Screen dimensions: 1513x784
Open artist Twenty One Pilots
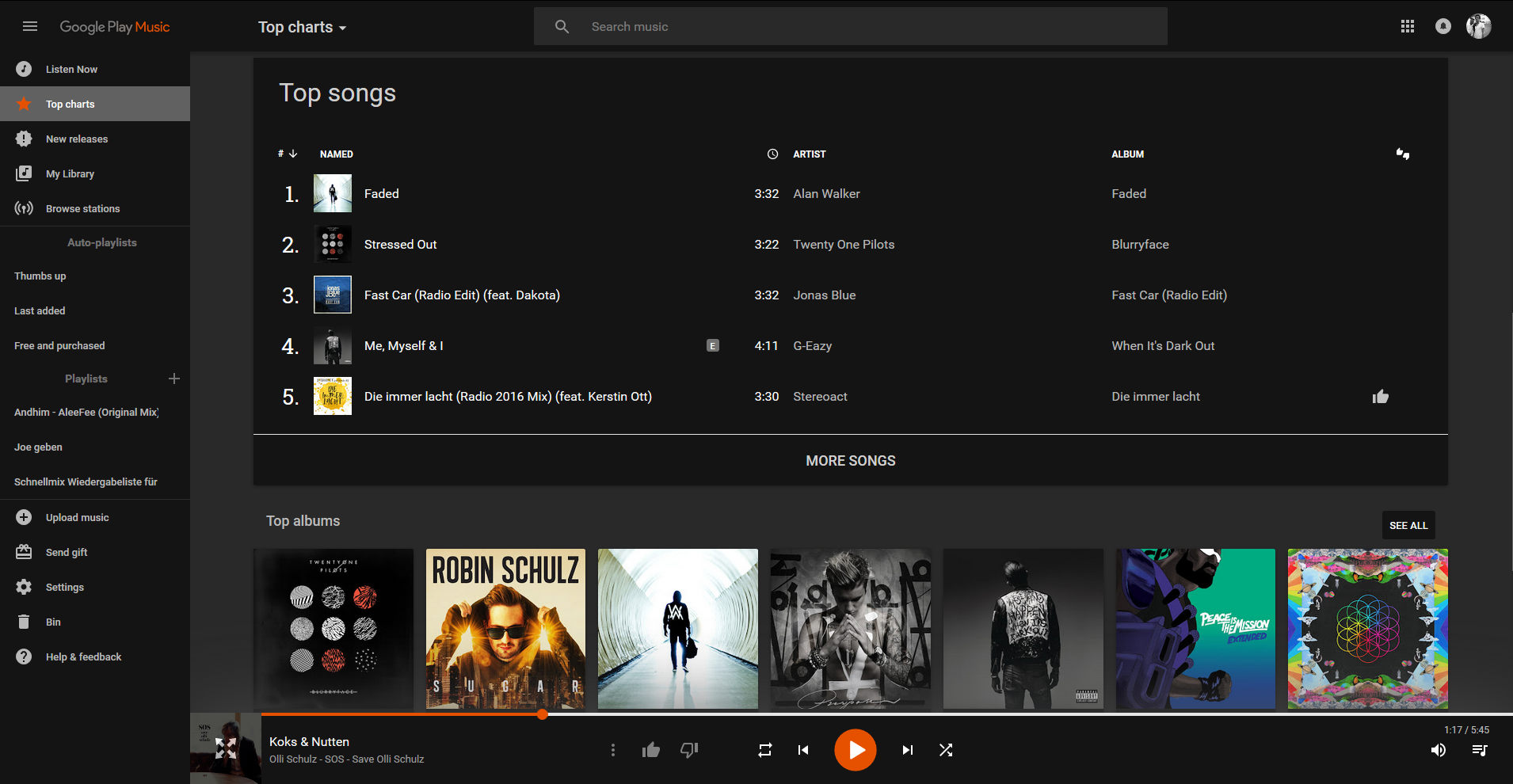[x=844, y=244]
